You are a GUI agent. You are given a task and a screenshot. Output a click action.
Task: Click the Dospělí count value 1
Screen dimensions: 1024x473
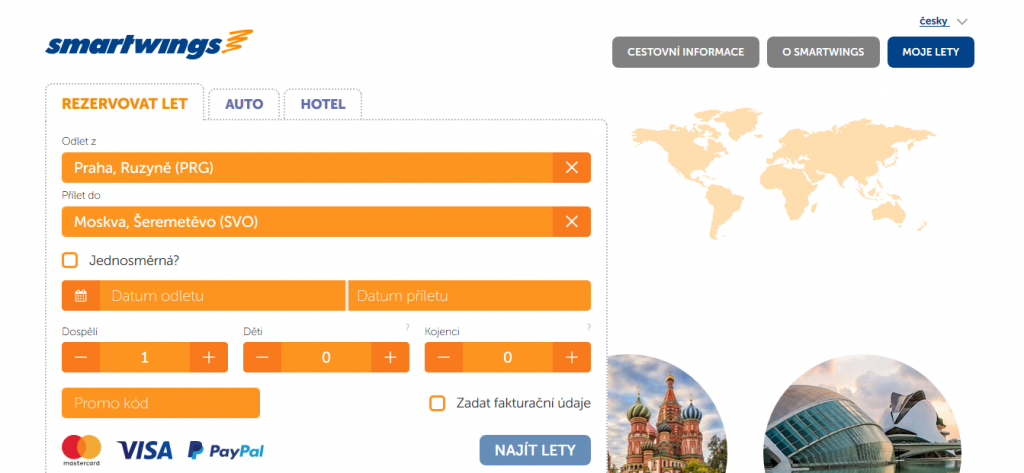[145, 357]
